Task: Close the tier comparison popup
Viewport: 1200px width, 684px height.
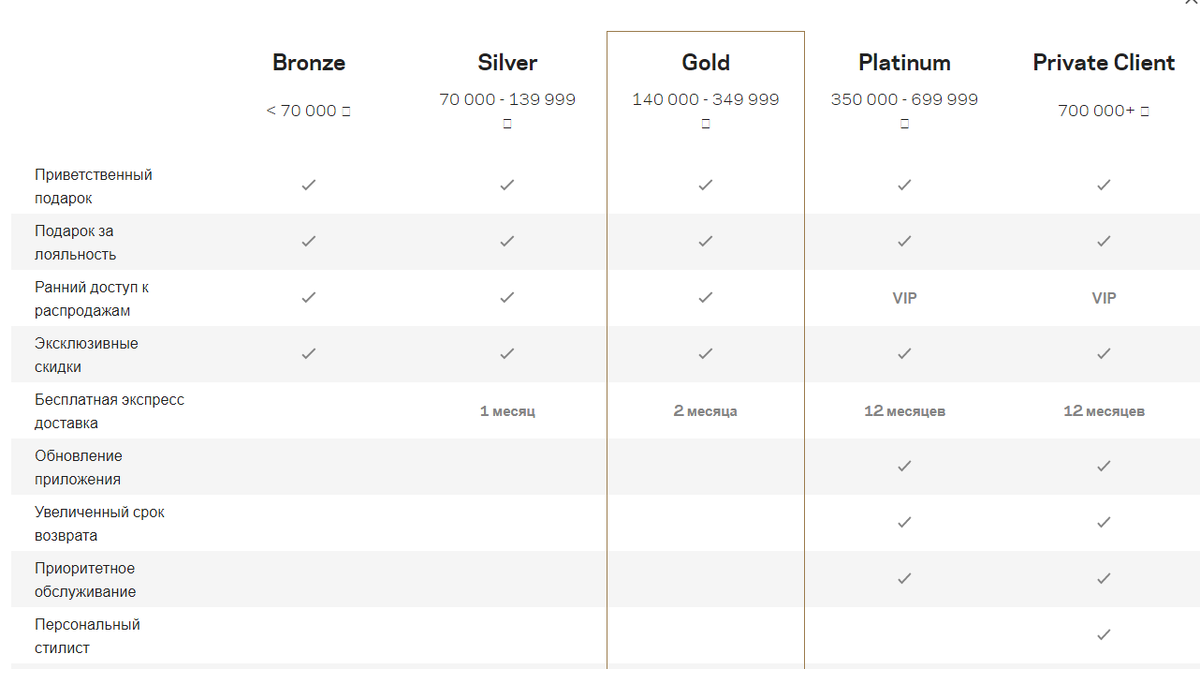Action: (x=1191, y=3)
